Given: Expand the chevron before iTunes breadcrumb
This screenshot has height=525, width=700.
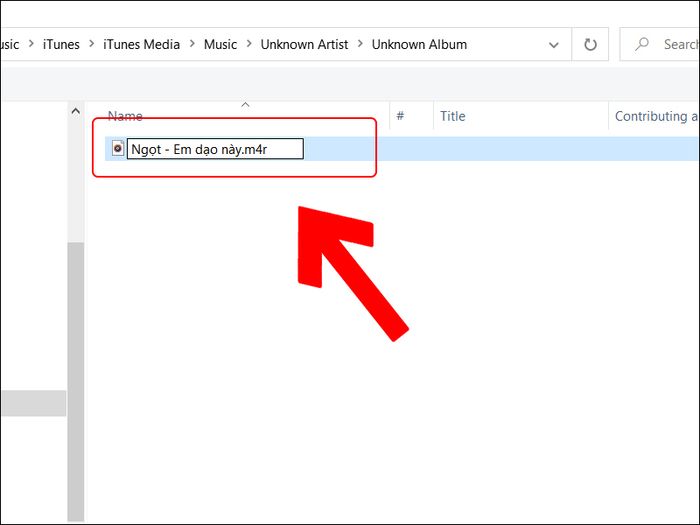Looking at the screenshot, I should pos(31,44).
